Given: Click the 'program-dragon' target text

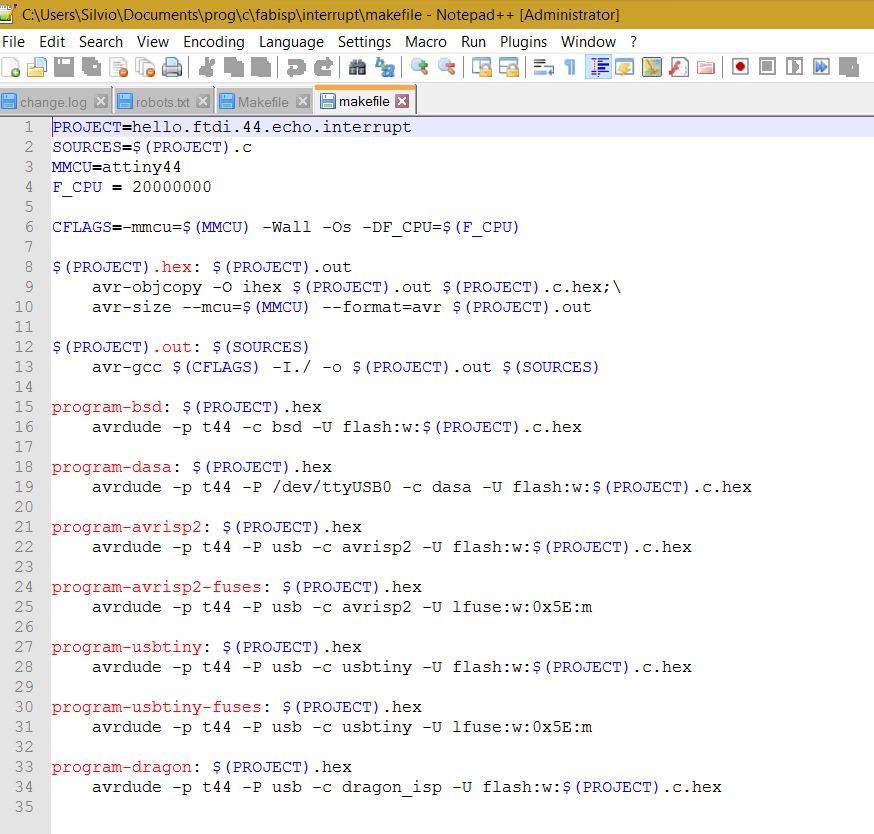Looking at the screenshot, I should point(122,767).
